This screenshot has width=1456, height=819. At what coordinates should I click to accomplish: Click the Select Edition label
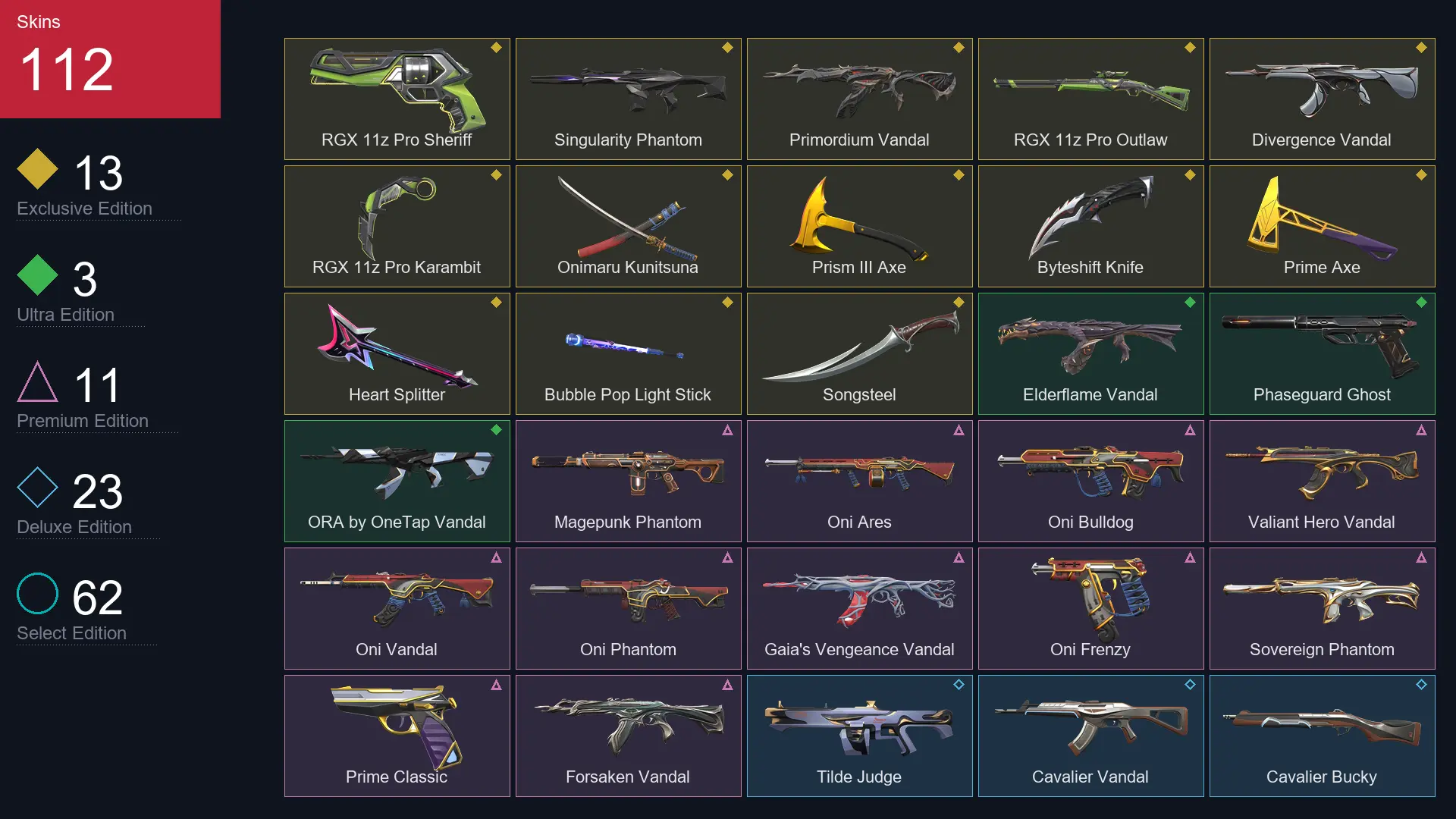pyautogui.click(x=71, y=633)
